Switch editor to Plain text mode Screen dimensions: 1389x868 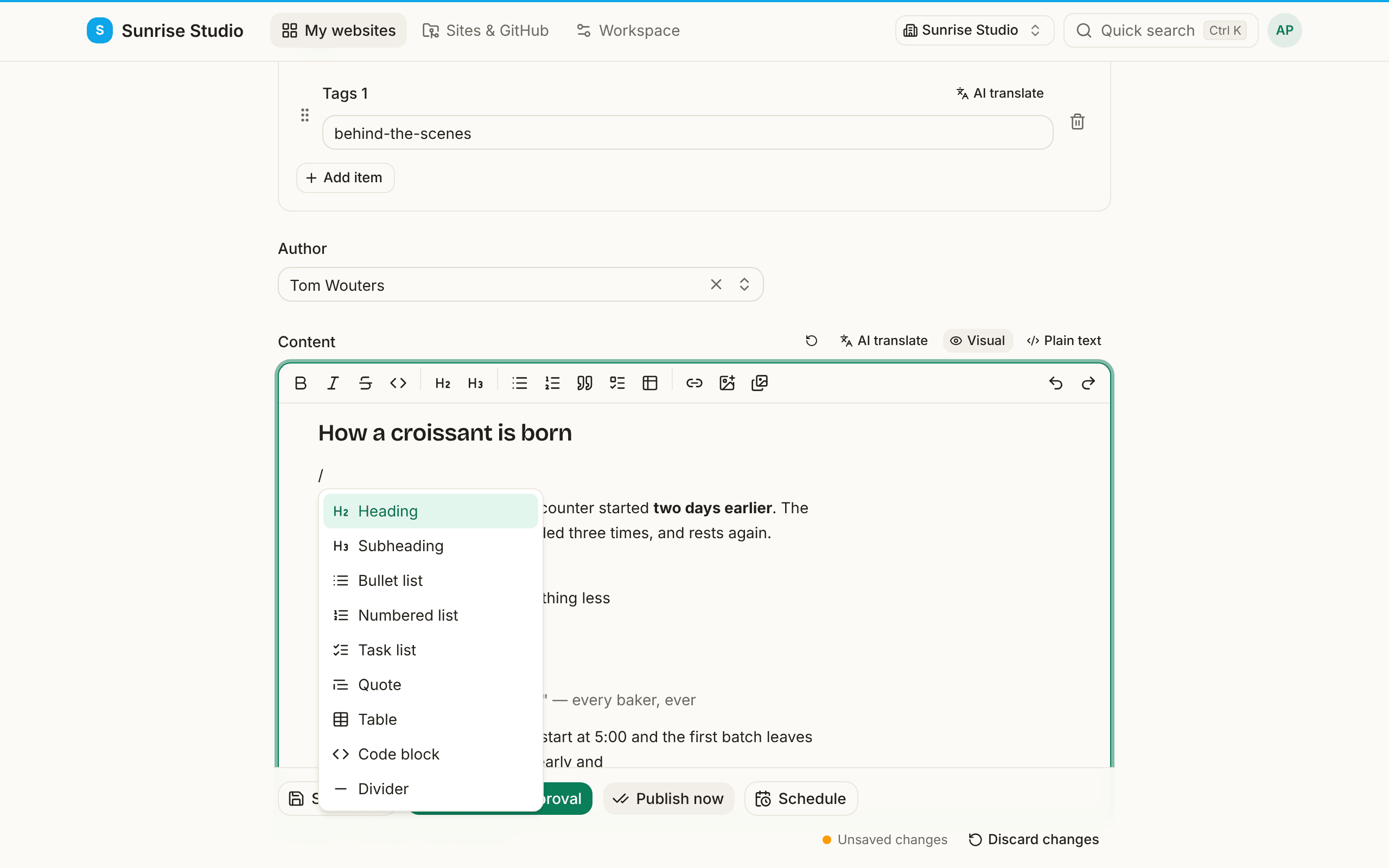click(1063, 341)
